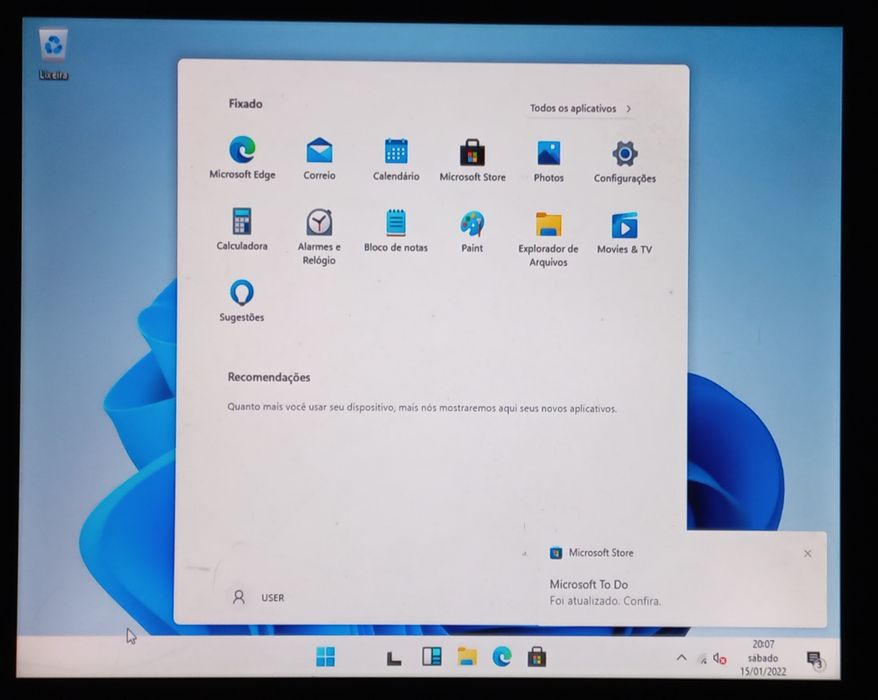This screenshot has height=700, width=878.
Task: Click the muted volume tray icon
Action: tap(720, 659)
